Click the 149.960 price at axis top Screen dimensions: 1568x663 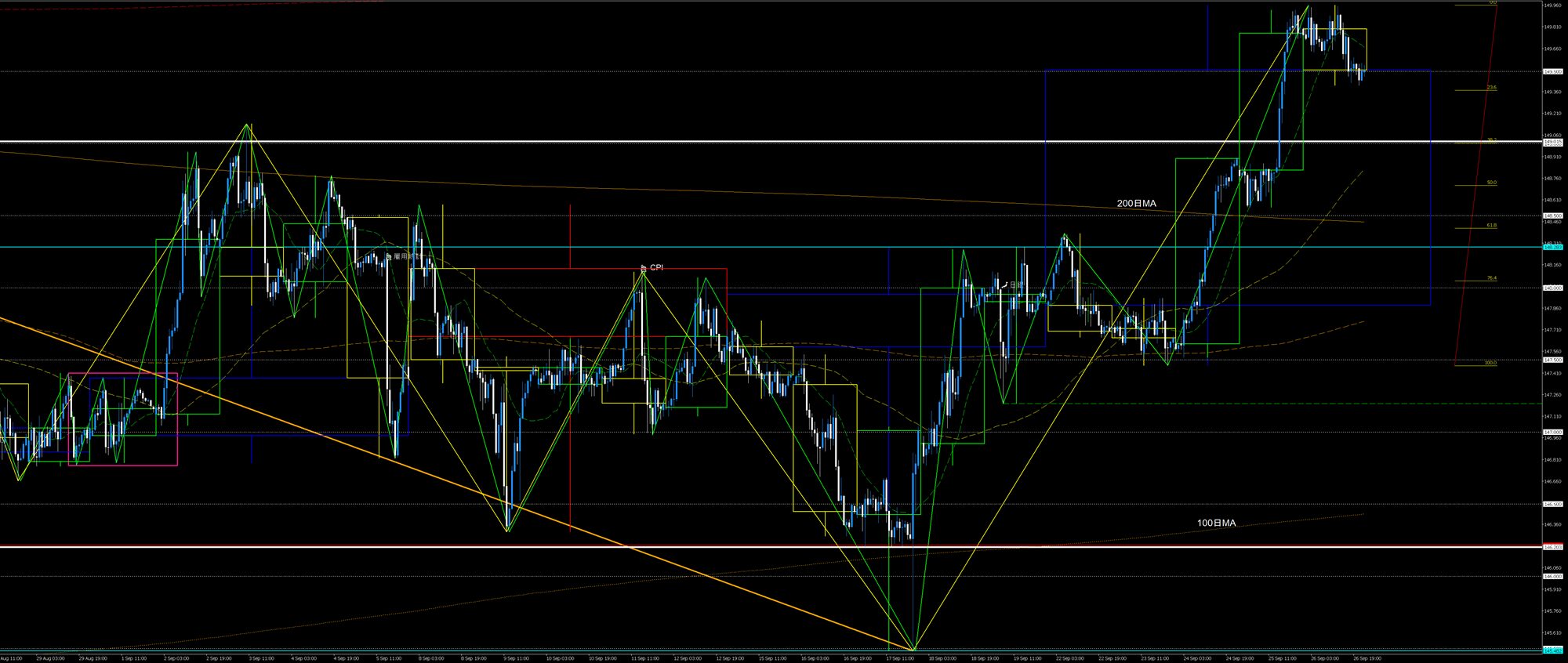[1552, 5]
